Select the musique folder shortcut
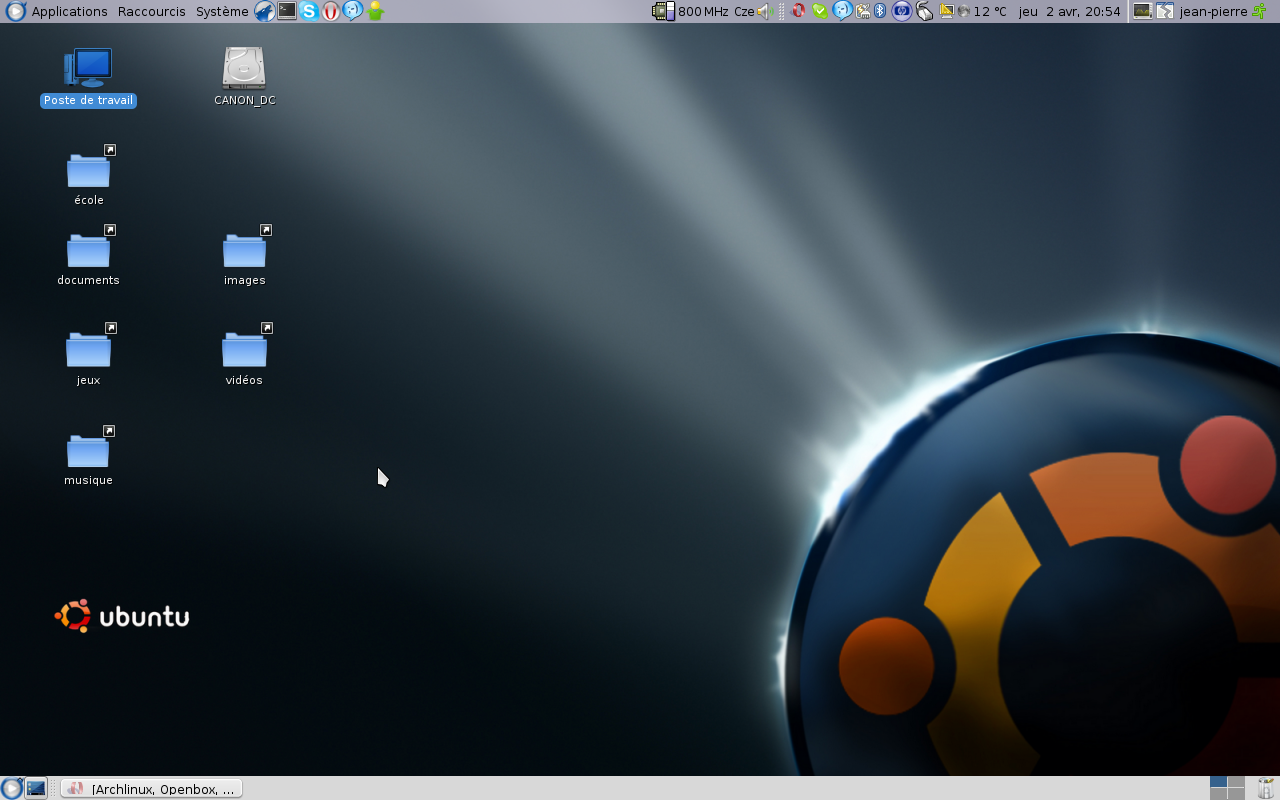 tap(88, 456)
